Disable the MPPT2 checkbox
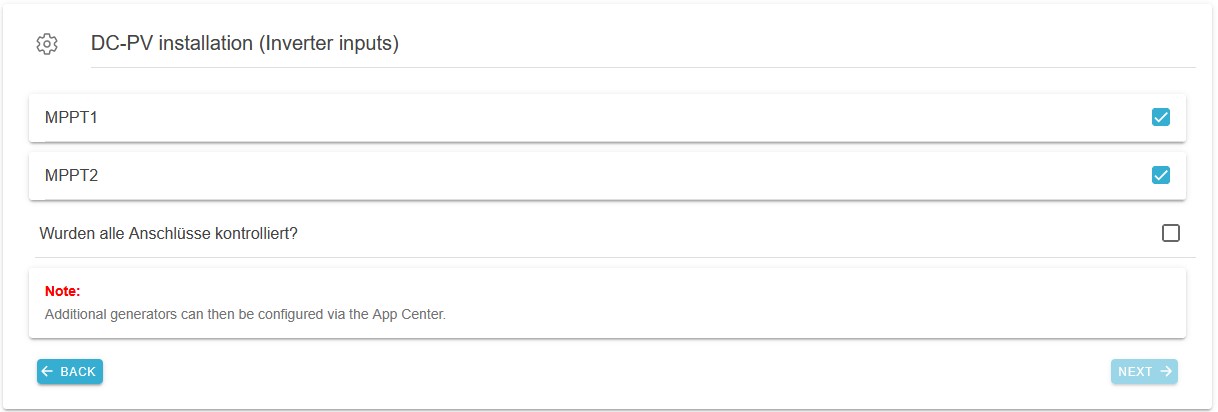The height and width of the screenshot is (412, 1218). coord(1160,175)
